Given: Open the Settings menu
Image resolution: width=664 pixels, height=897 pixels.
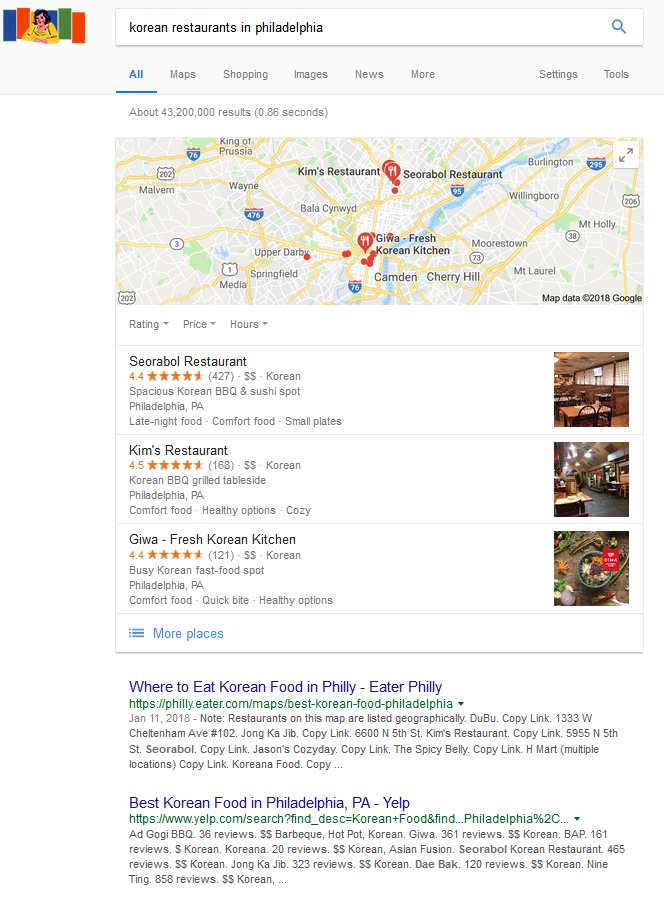Looking at the screenshot, I should point(558,74).
